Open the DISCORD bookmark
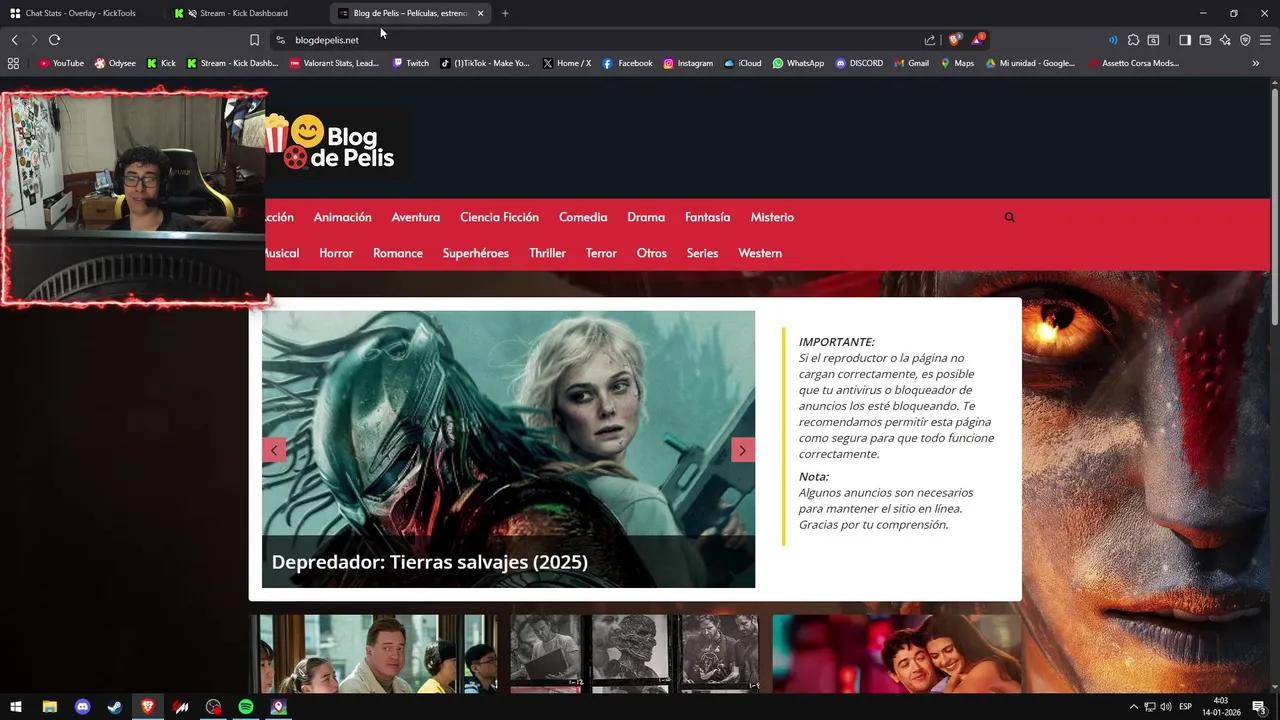The width and height of the screenshot is (1280, 720). pyautogui.click(x=859, y=63)
